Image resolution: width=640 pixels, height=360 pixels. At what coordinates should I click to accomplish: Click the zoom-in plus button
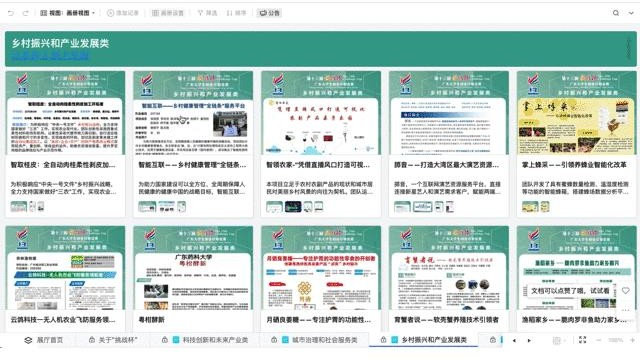(x=633, y=340)
